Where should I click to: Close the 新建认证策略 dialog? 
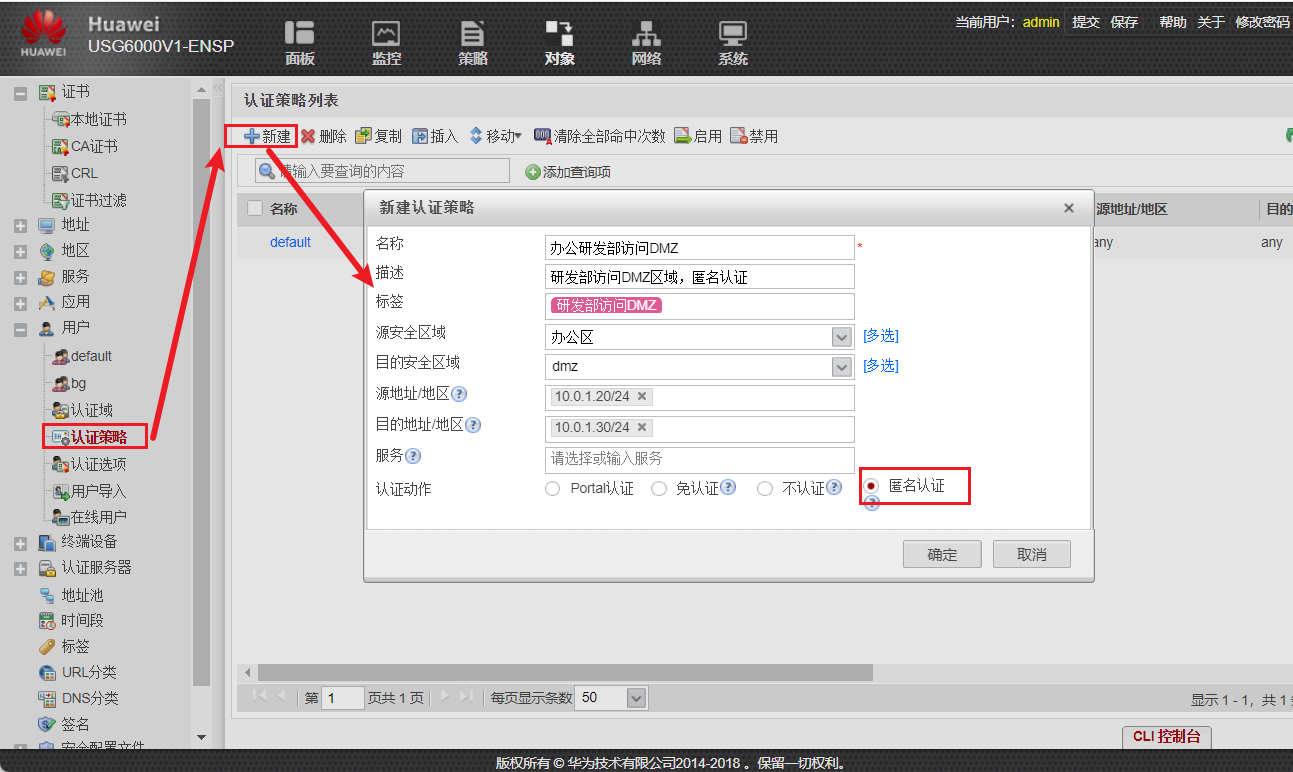coord(1069,208)
